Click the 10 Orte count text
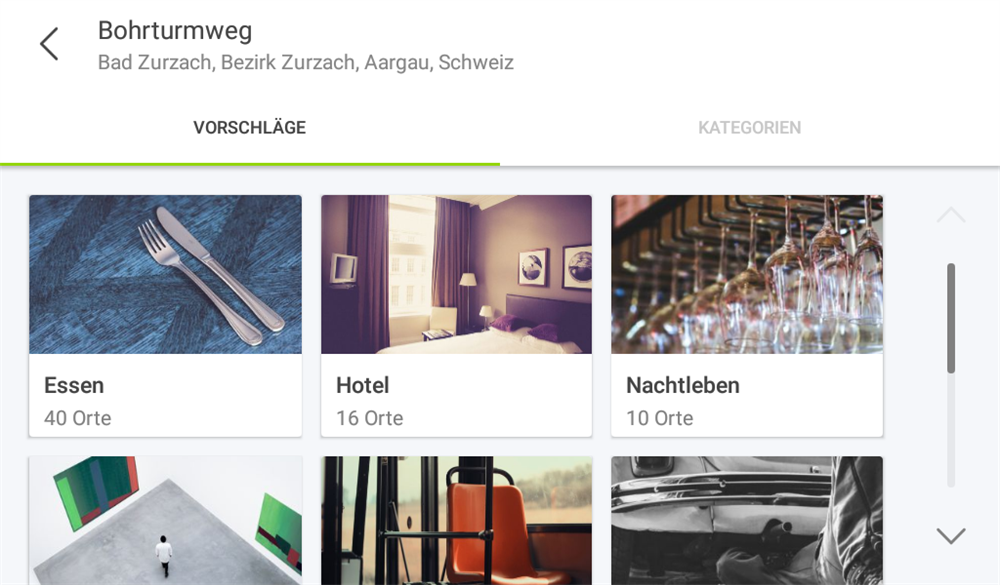Screen dimensions: 1000x585 point(659,418)
